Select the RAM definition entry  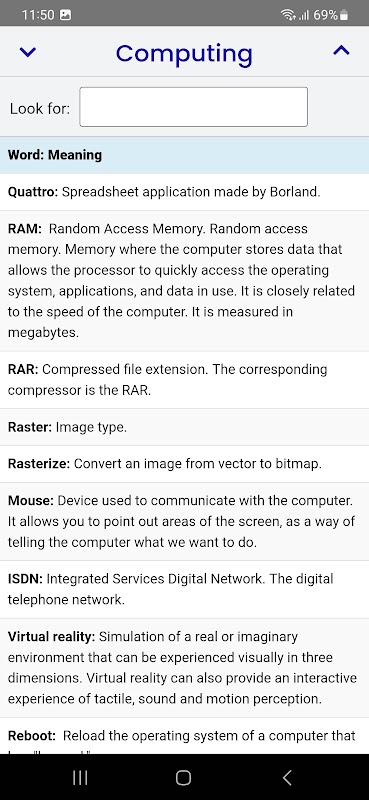pos(184,281)
